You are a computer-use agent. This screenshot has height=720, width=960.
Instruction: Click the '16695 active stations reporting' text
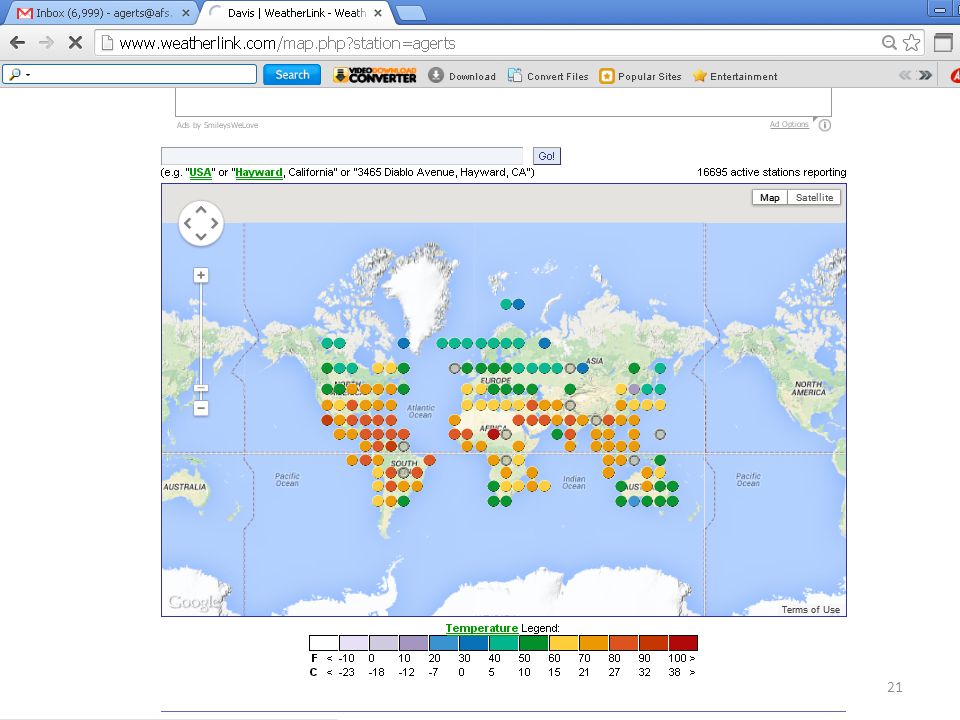coord(771,173)
